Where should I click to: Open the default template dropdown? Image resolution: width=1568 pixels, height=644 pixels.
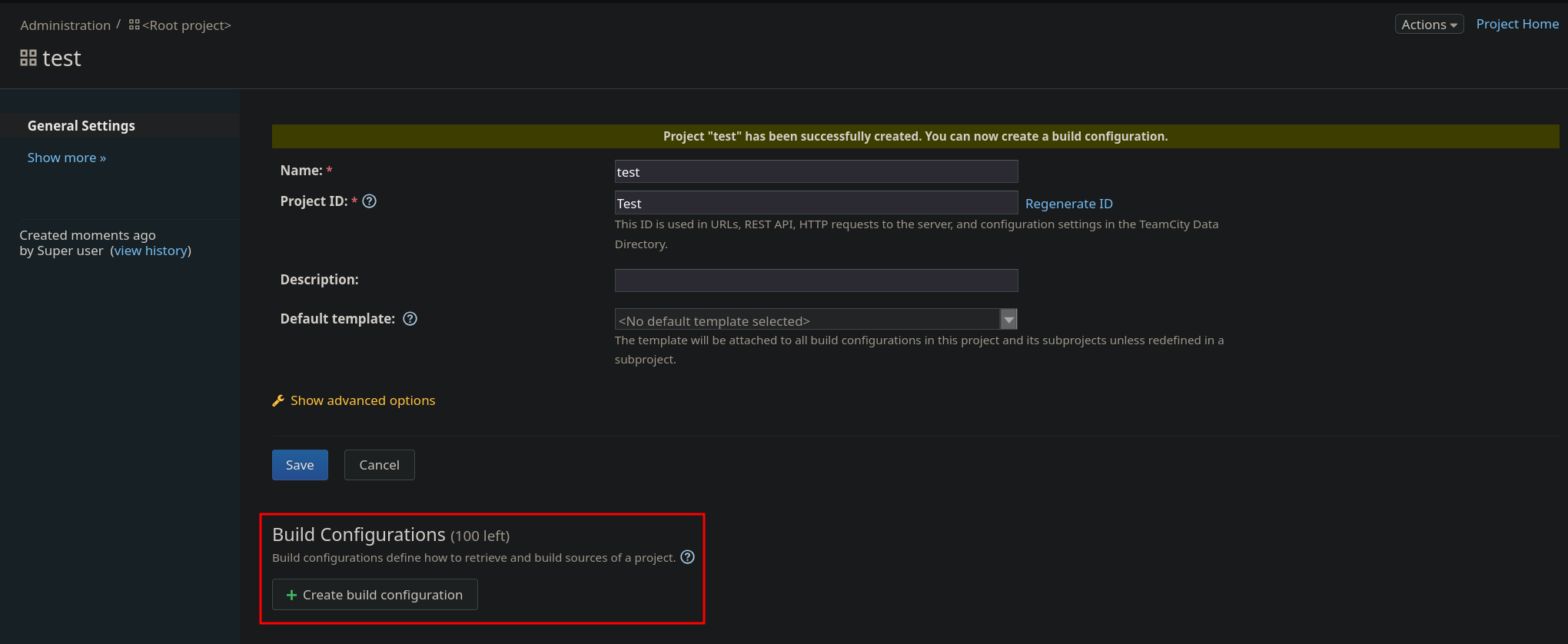click(816, 319)
